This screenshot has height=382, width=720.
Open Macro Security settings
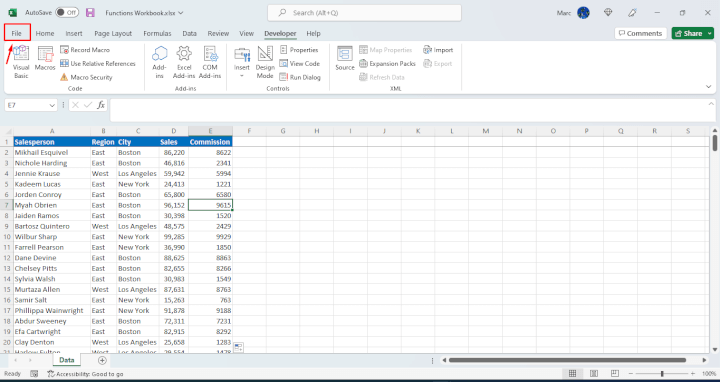tap(86, 77)
